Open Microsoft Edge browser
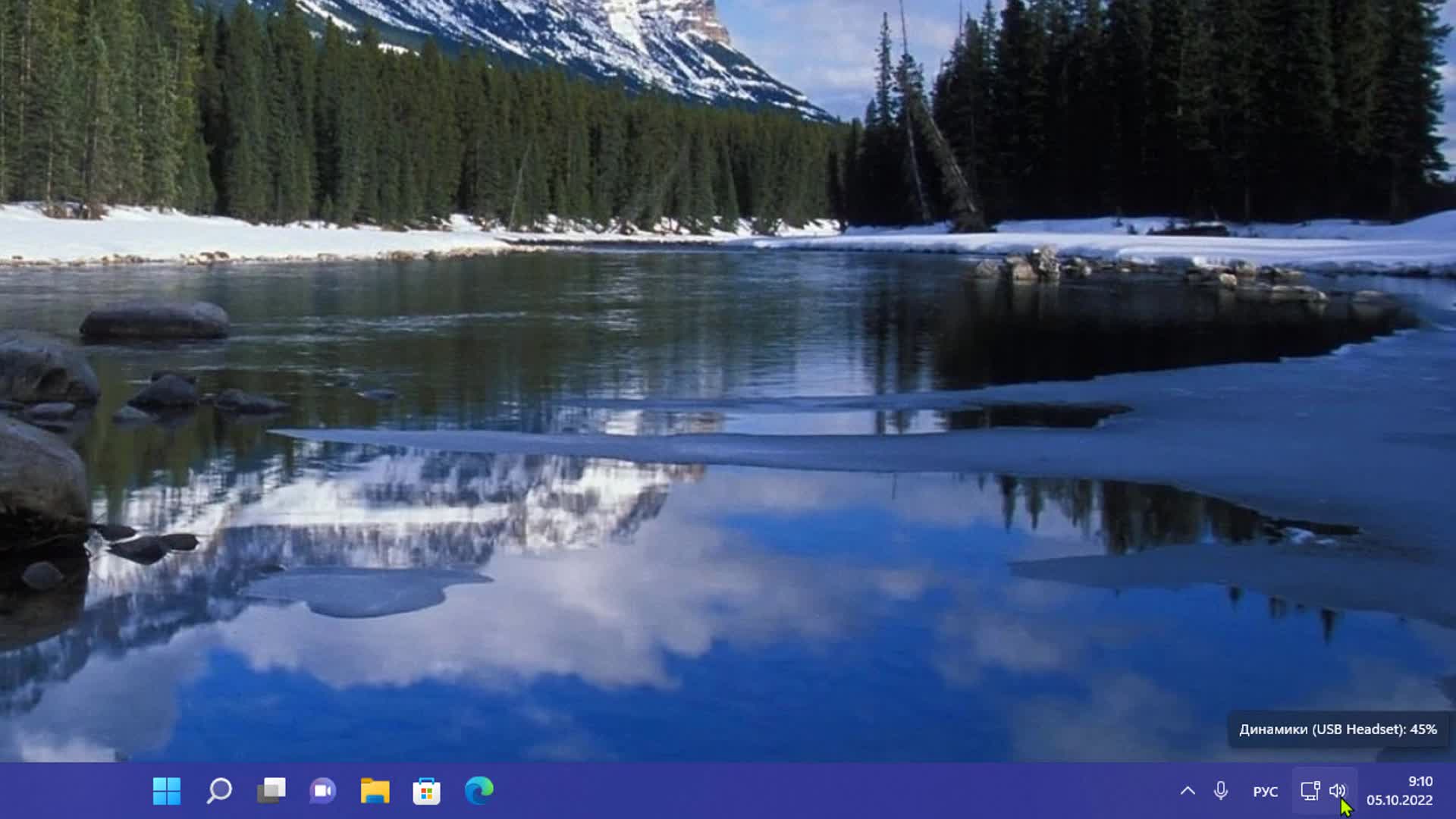 pos(479,791)
